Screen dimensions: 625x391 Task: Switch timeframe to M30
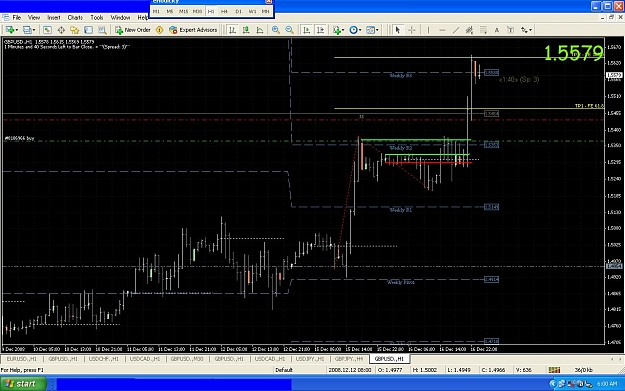coord(197,12)
